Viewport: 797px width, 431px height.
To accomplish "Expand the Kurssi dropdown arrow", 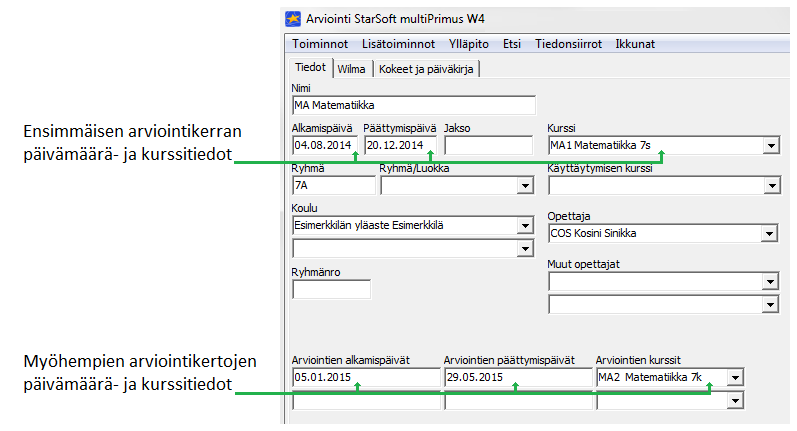I will point(771,146).
